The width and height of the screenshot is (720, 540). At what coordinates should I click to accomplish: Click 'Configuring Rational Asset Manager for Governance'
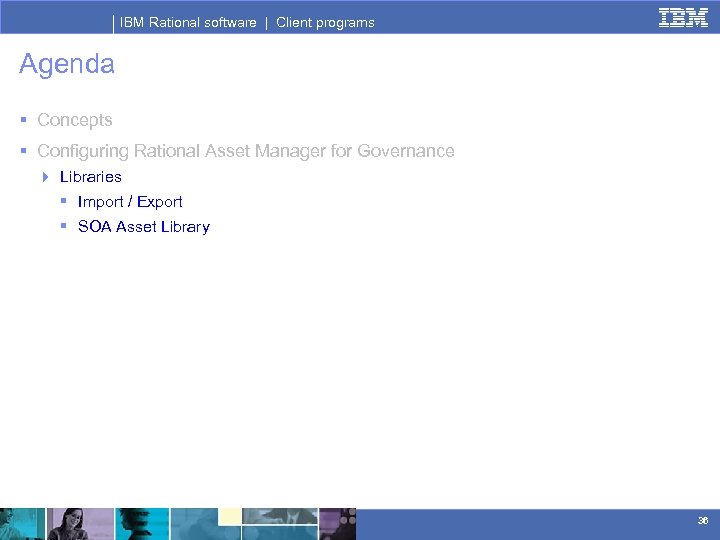click(246, 151)
